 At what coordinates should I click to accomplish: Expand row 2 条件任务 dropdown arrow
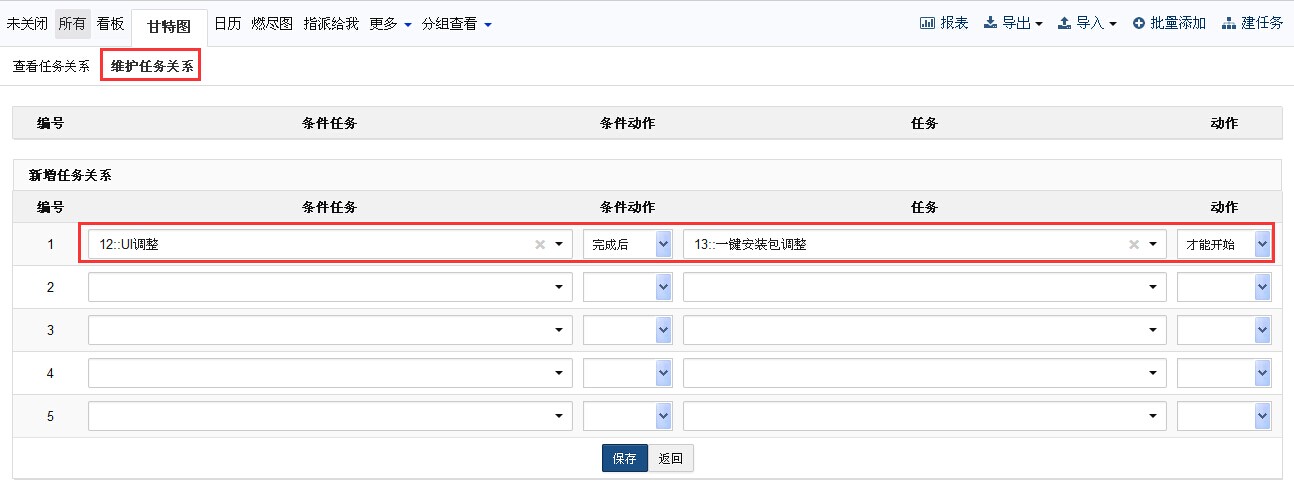558,288
